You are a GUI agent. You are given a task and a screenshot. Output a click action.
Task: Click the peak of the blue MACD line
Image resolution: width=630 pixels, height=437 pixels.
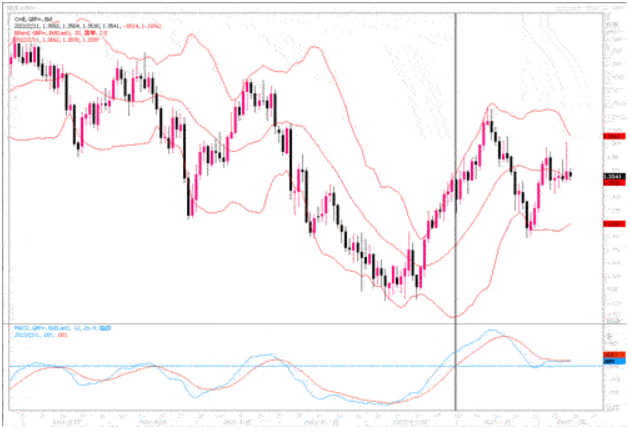[x=490, y=331]
